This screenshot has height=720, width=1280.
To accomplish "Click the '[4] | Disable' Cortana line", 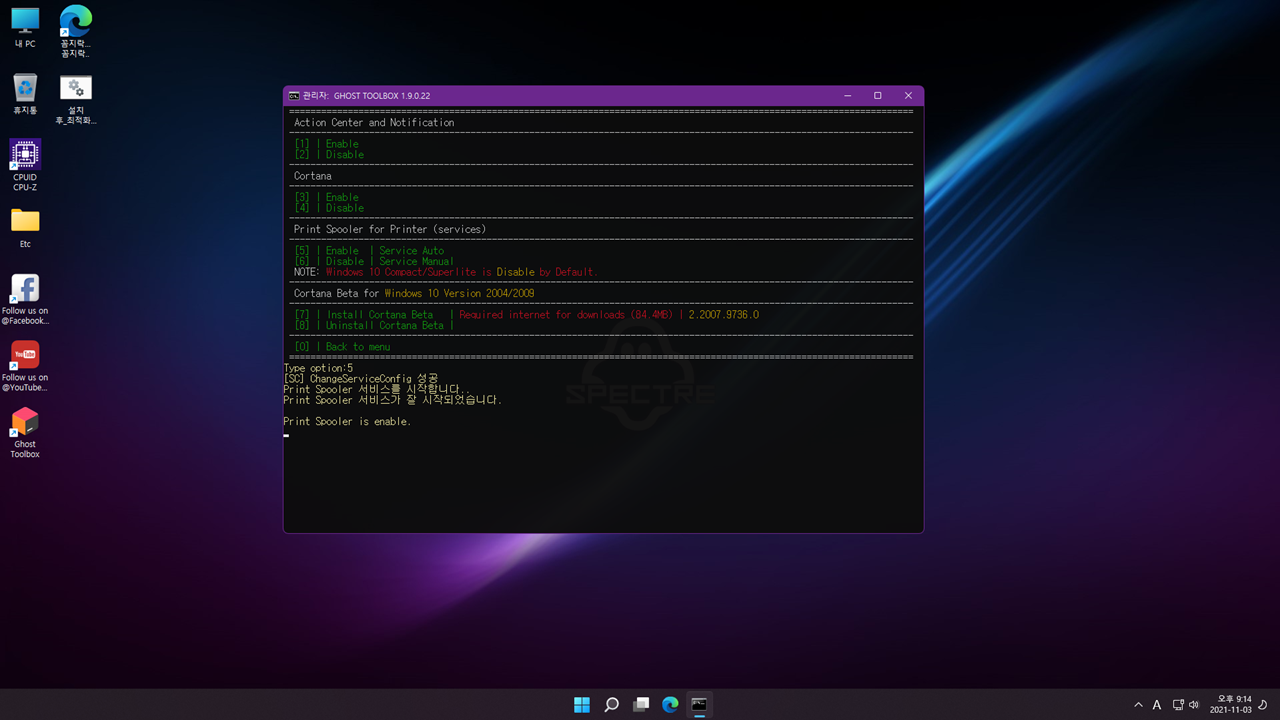I will pyautogui.click(x=329, y=208).
